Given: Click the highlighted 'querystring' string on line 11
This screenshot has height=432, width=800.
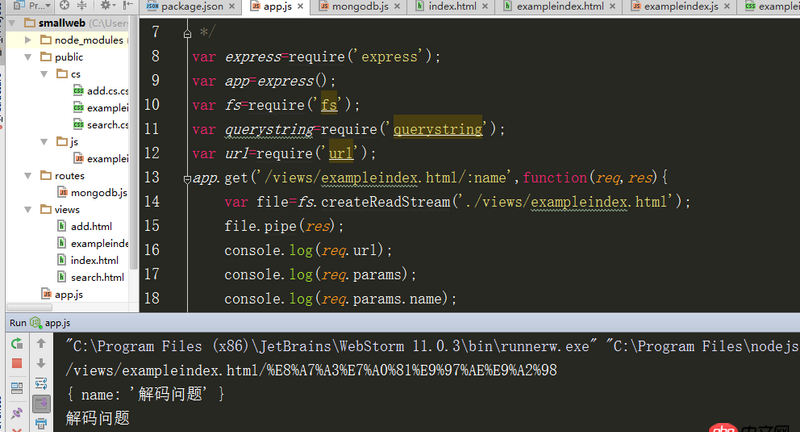Looking at the screenshot, I should pyautogui.click(x=438, y=129).
